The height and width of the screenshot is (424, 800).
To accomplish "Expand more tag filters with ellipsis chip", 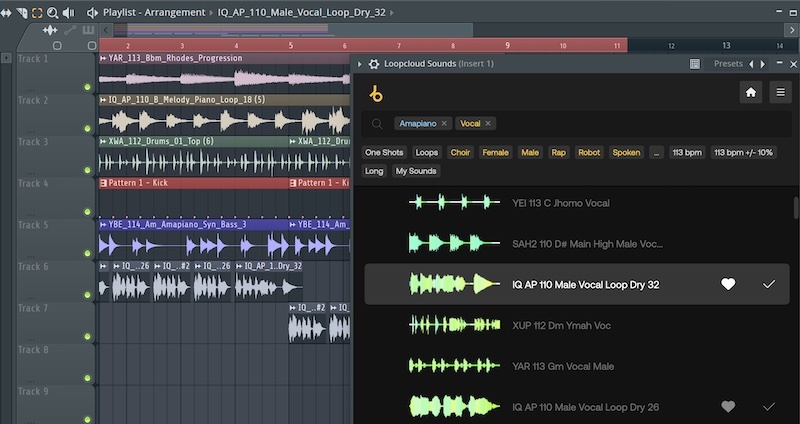I will pos(656,153).
